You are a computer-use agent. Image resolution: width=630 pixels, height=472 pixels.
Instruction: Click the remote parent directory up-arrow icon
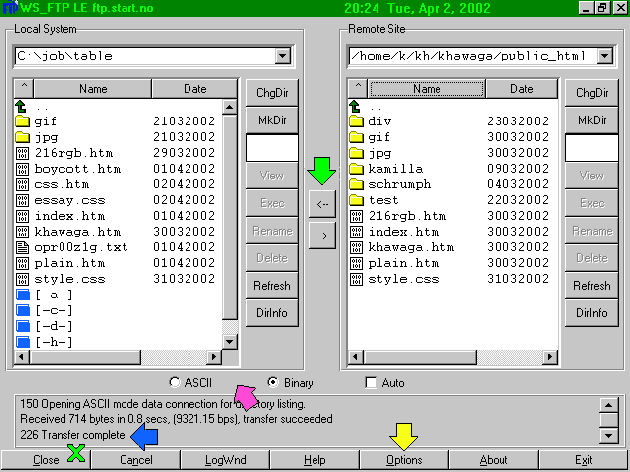355,106
